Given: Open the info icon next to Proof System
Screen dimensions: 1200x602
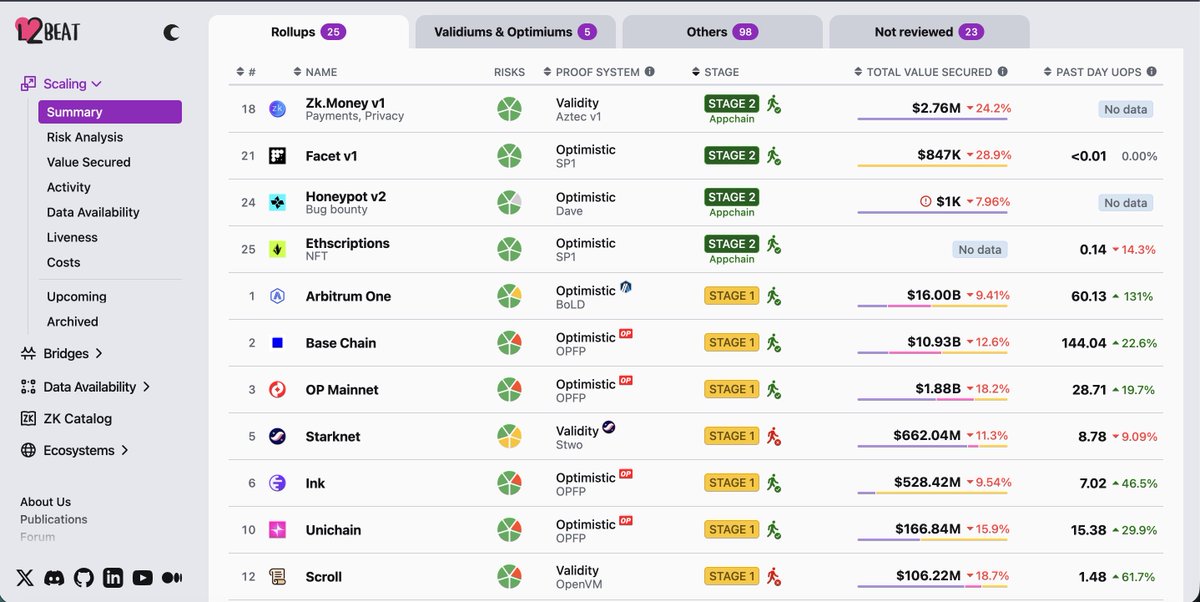Looking at the screenshot, I should (x=649, y=71).
